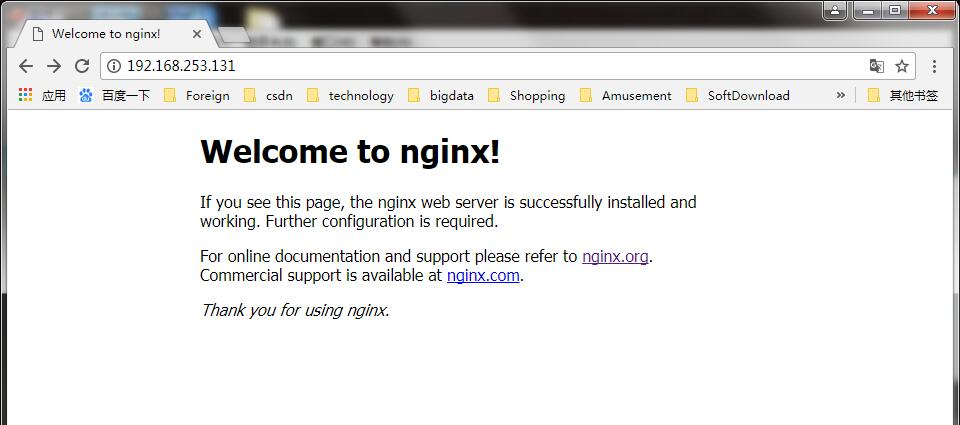Image resolution: width=960 pixels, height=425 pixels.
Task: Close the browser window
Action: [932, 10]
